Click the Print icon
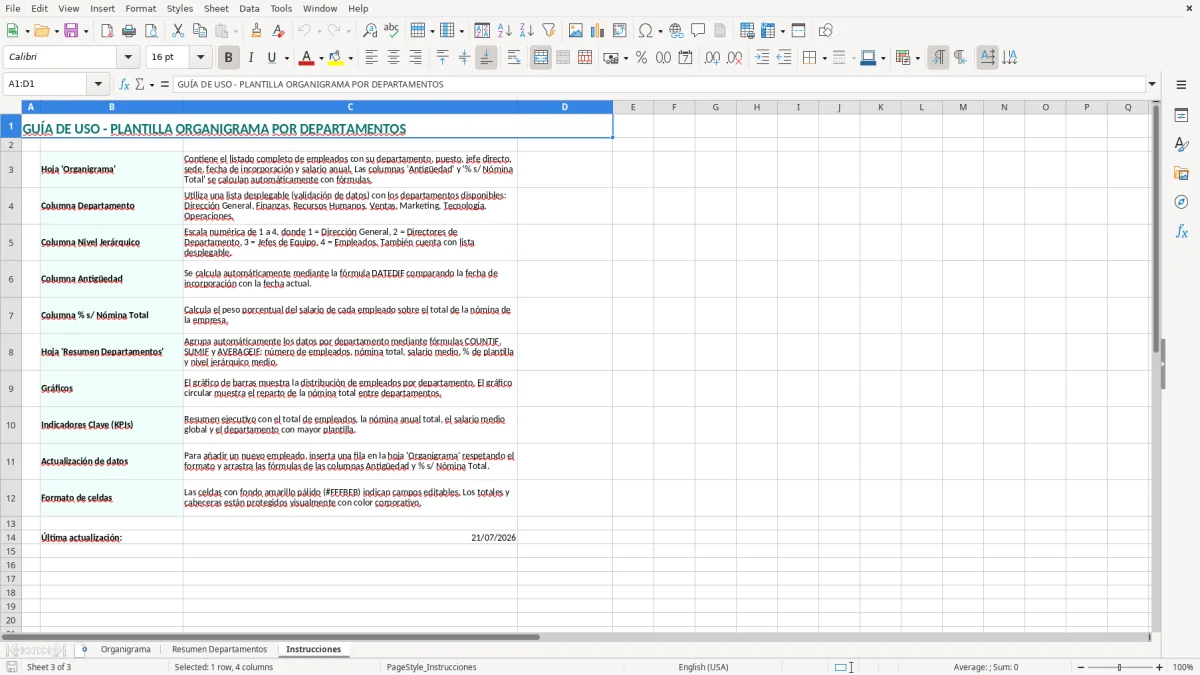1200x675 pixels. pyautogui.click(x=129, y=31)
